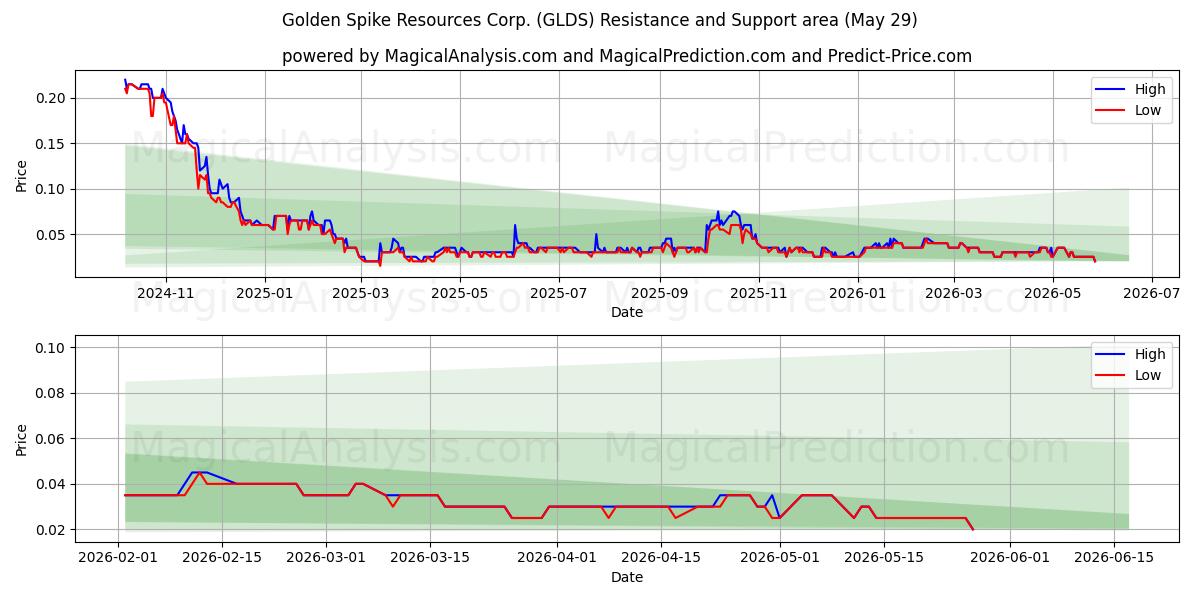The width and height of the screenshot is (1200, 600).
Task: Click the '2025-11' x-axis label
Action: [759, 294]
